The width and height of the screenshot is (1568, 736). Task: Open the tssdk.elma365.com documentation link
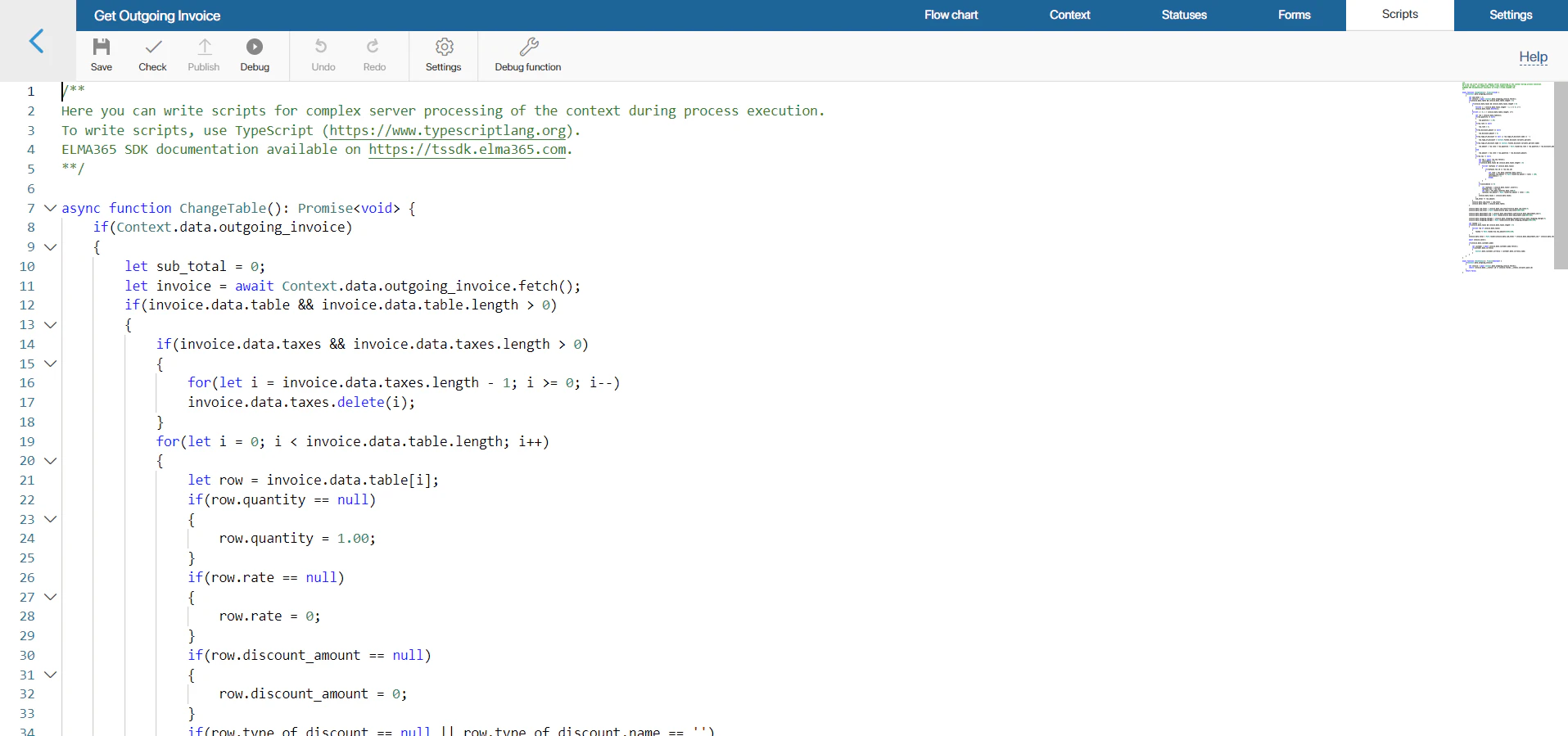click(x=467, y=150)
